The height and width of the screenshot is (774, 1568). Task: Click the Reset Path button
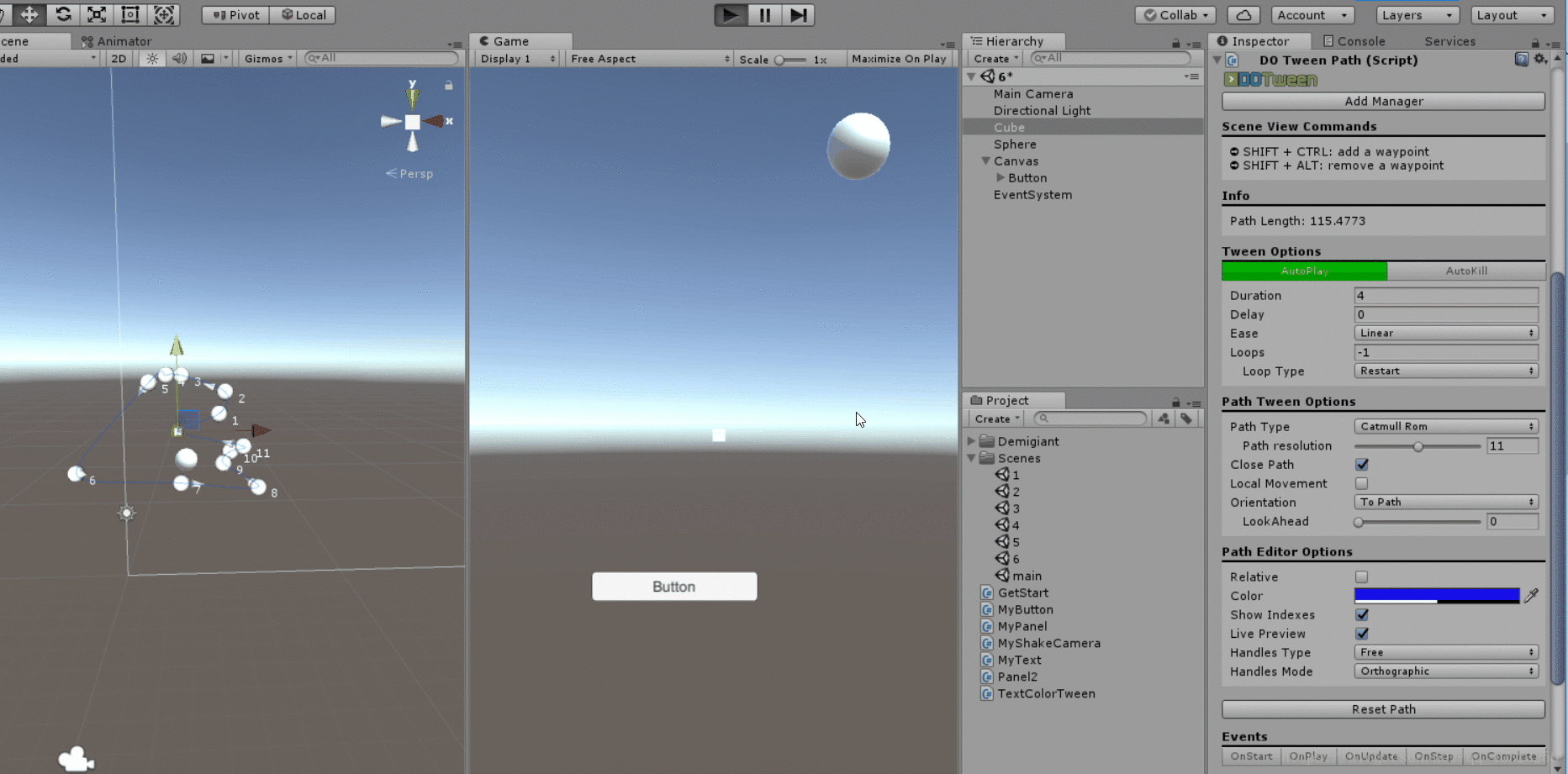pos(1383,709)
